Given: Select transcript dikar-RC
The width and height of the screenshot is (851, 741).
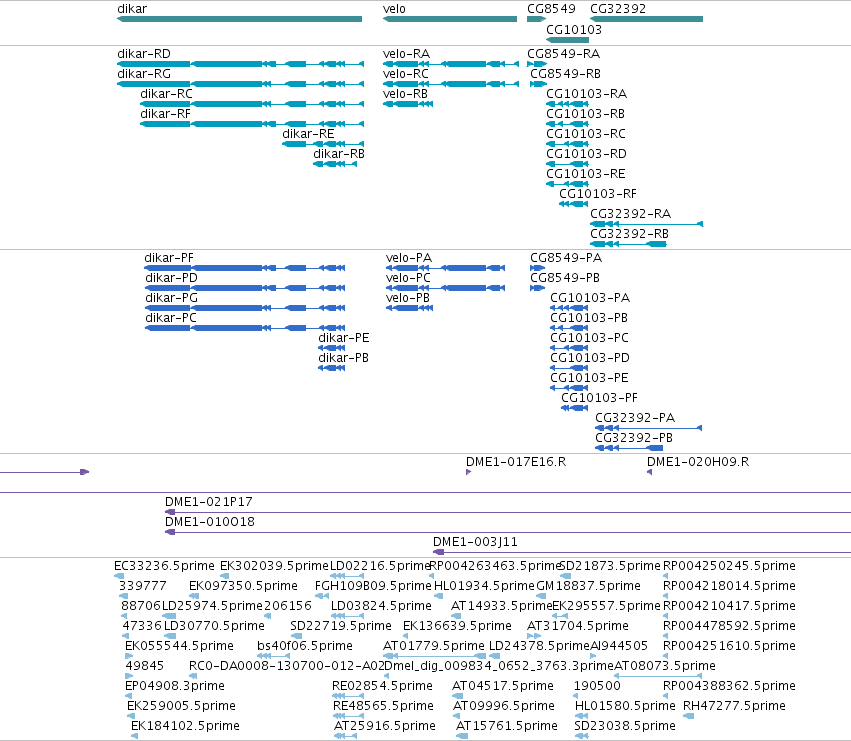Looking at the screenshot, I should (252, 104).
